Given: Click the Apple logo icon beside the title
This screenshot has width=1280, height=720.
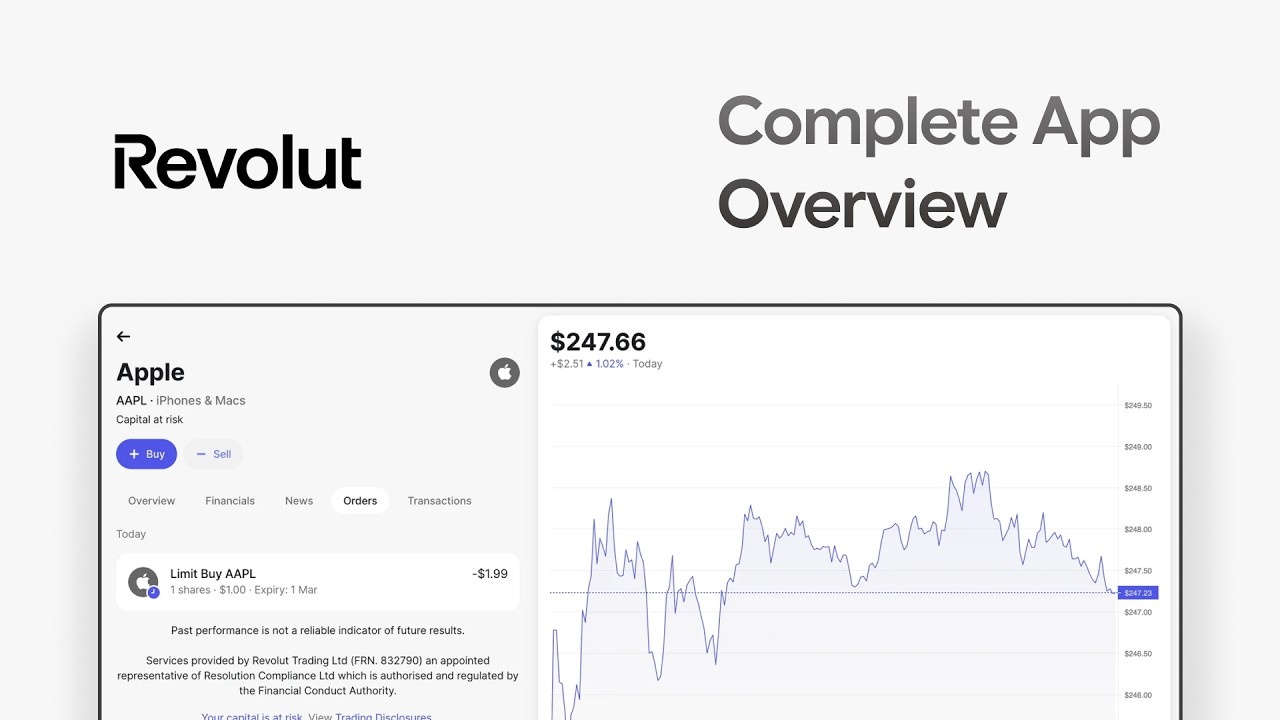Looking at the screenshot, I should pyautogui.click(x=505, y=373).
